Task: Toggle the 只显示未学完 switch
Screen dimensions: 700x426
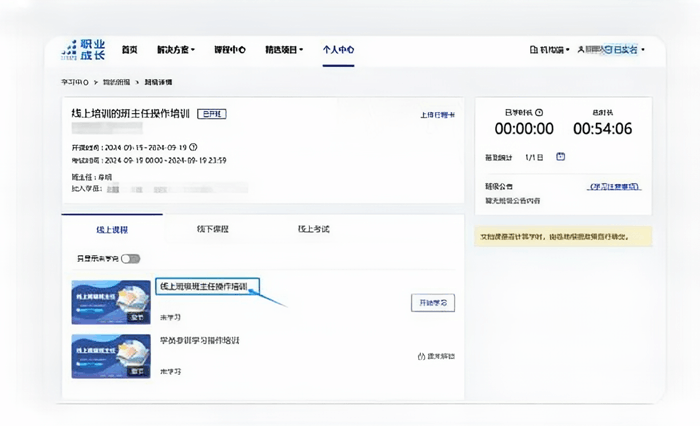Action: click(130, 258)
